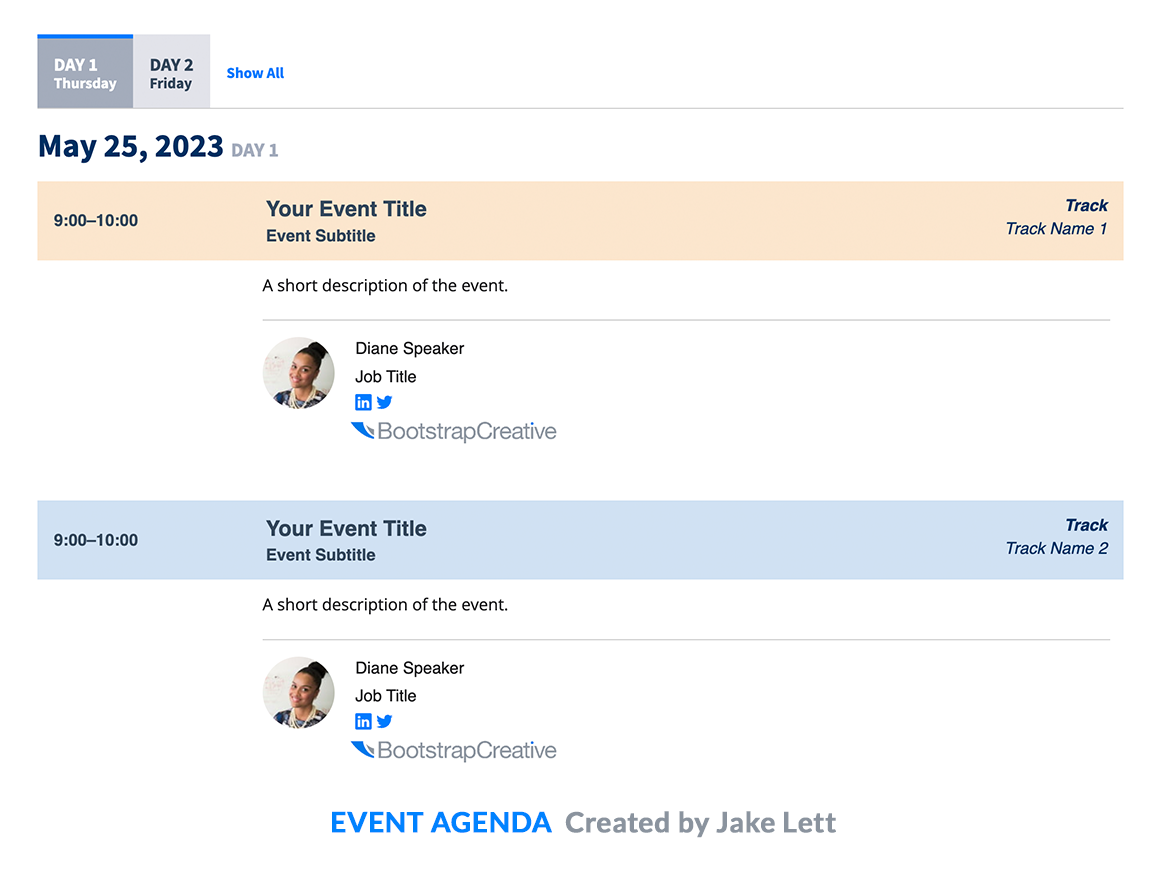Toggle the Event Subtitle row of the first event
Screen dimensions: 1160x870
(x=320, y=236)
